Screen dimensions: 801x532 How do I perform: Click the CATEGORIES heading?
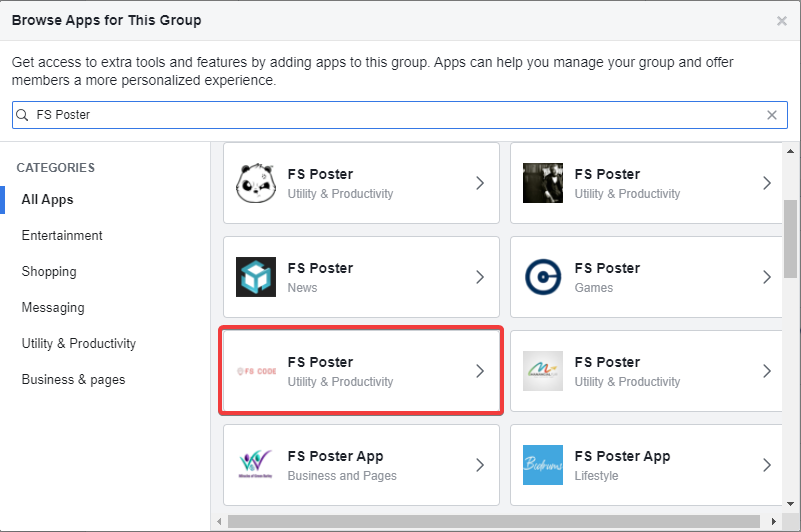click(56, 168)
